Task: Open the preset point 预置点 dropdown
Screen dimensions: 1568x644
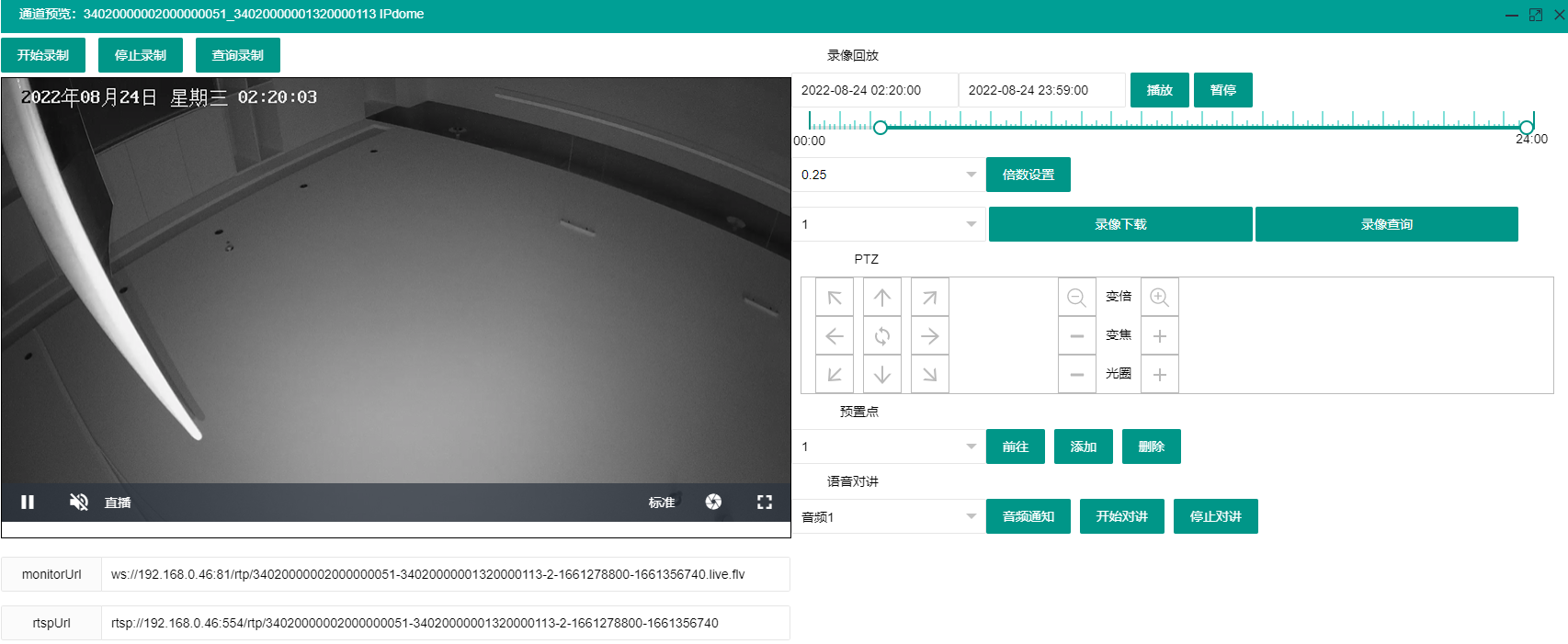Action: tap(889, 446)
